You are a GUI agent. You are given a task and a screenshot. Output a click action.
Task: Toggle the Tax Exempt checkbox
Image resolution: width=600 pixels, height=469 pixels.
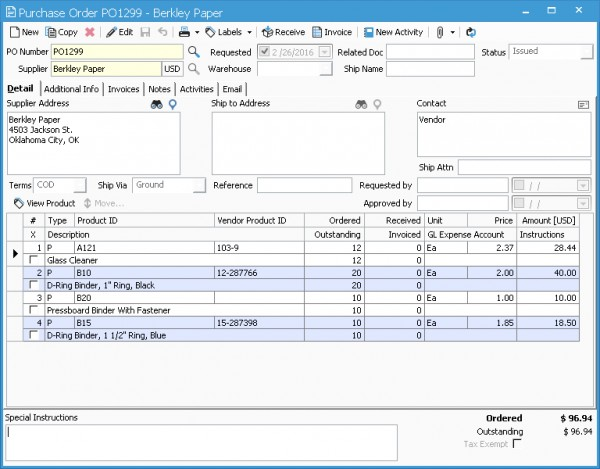click(x=517, y=444)
